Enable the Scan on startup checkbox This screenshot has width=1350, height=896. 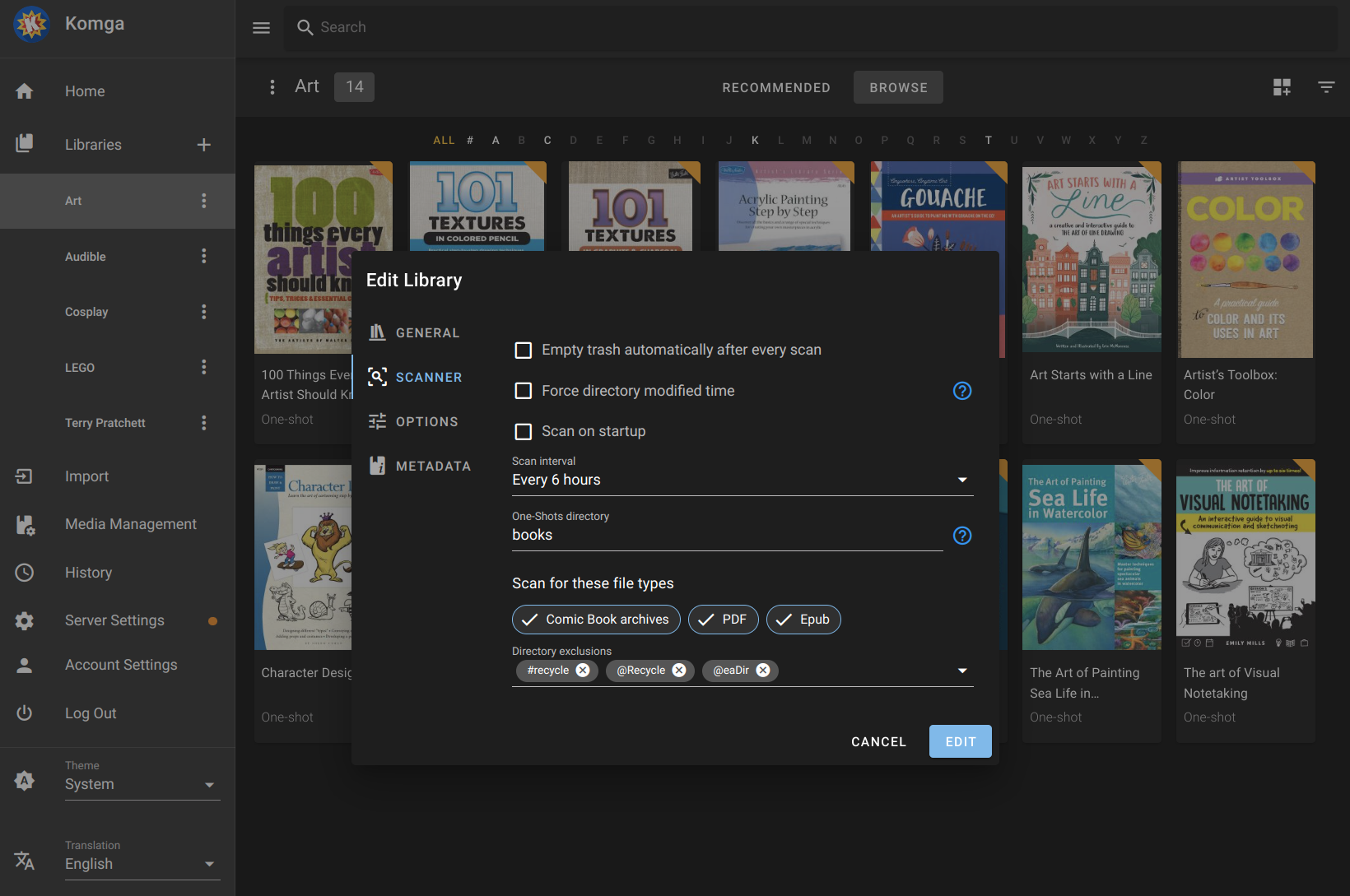[524, 431]
